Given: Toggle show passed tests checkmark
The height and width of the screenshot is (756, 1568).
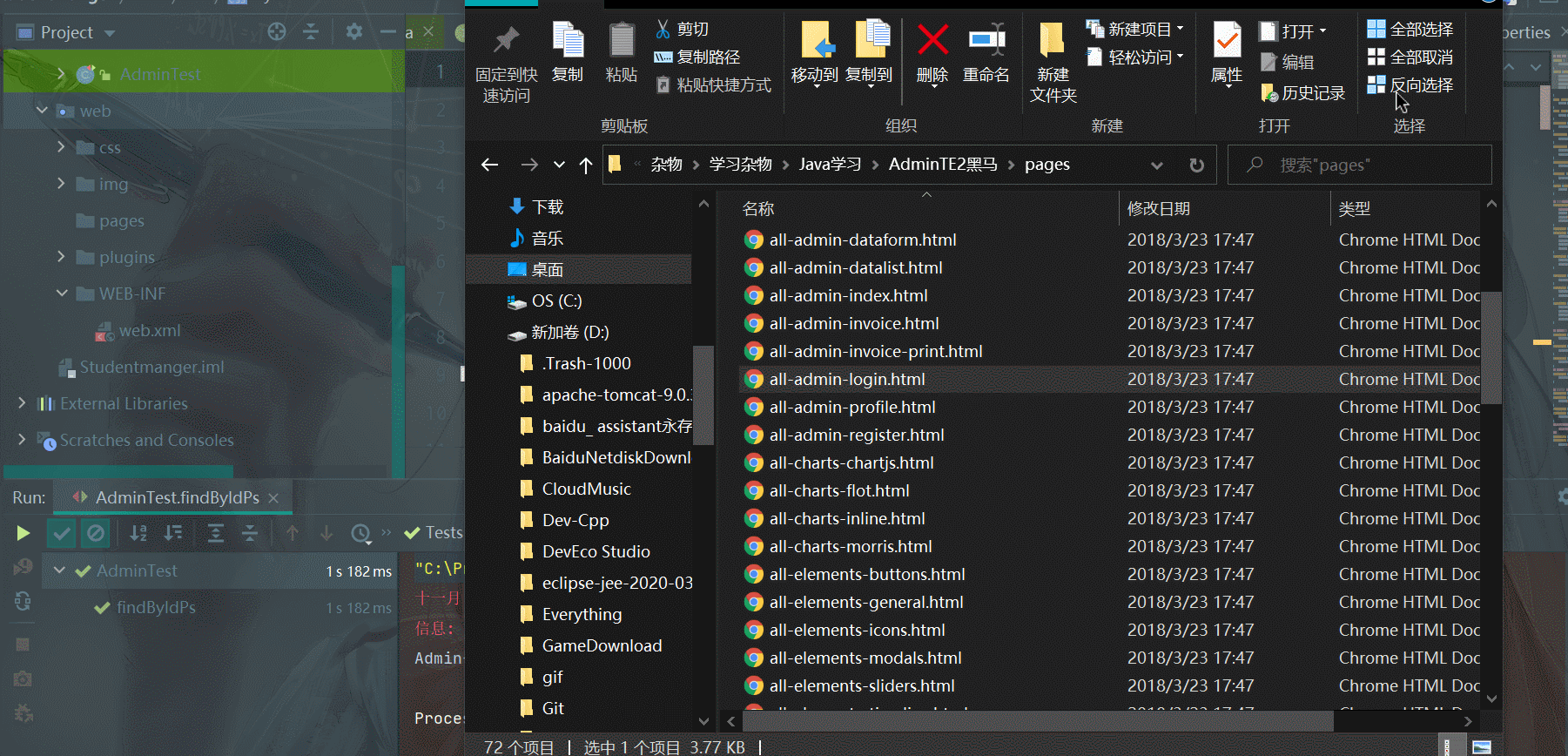Looking at the screenshot, I should click(x=62, y=533).
